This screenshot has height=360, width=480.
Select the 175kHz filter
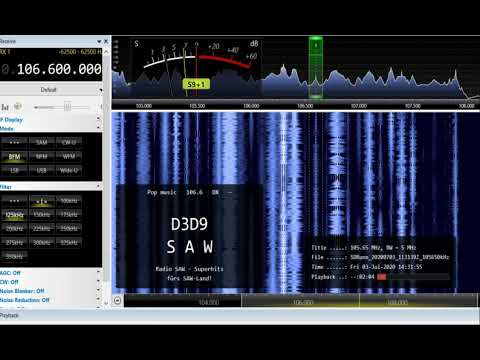69,215
